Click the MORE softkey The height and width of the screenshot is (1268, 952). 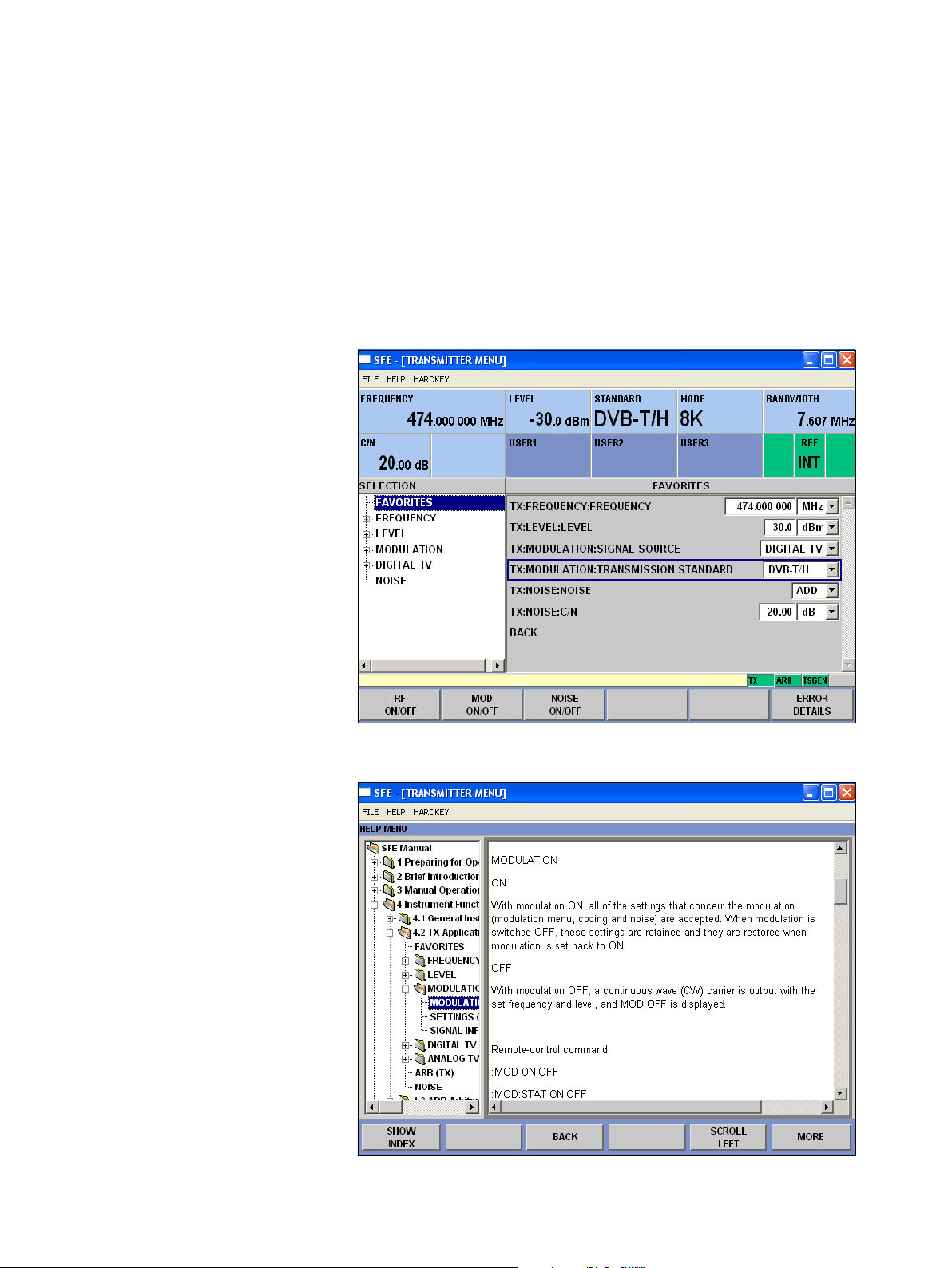tap(811, 1137)
